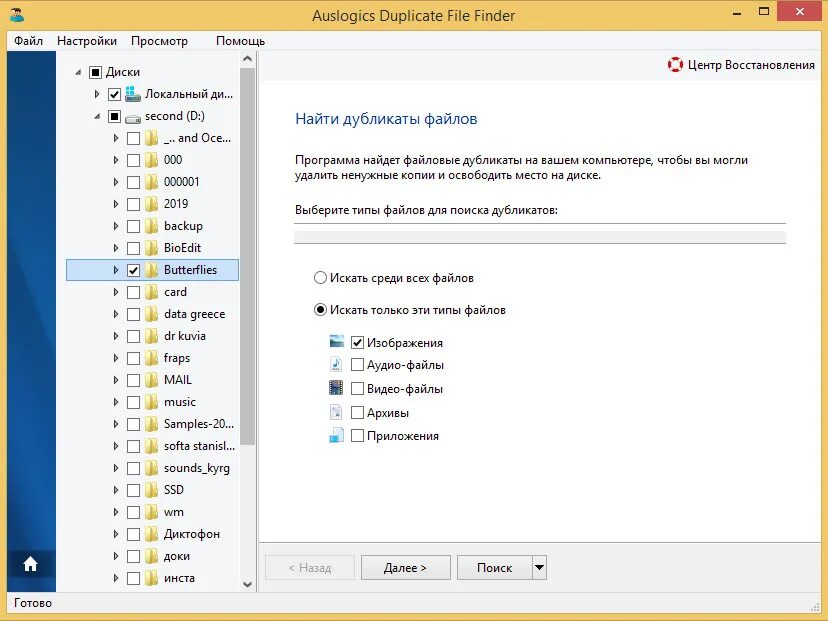Uncheck the Butterflies folder checkbox
828x621 pixels.
(x=134, y=270)
